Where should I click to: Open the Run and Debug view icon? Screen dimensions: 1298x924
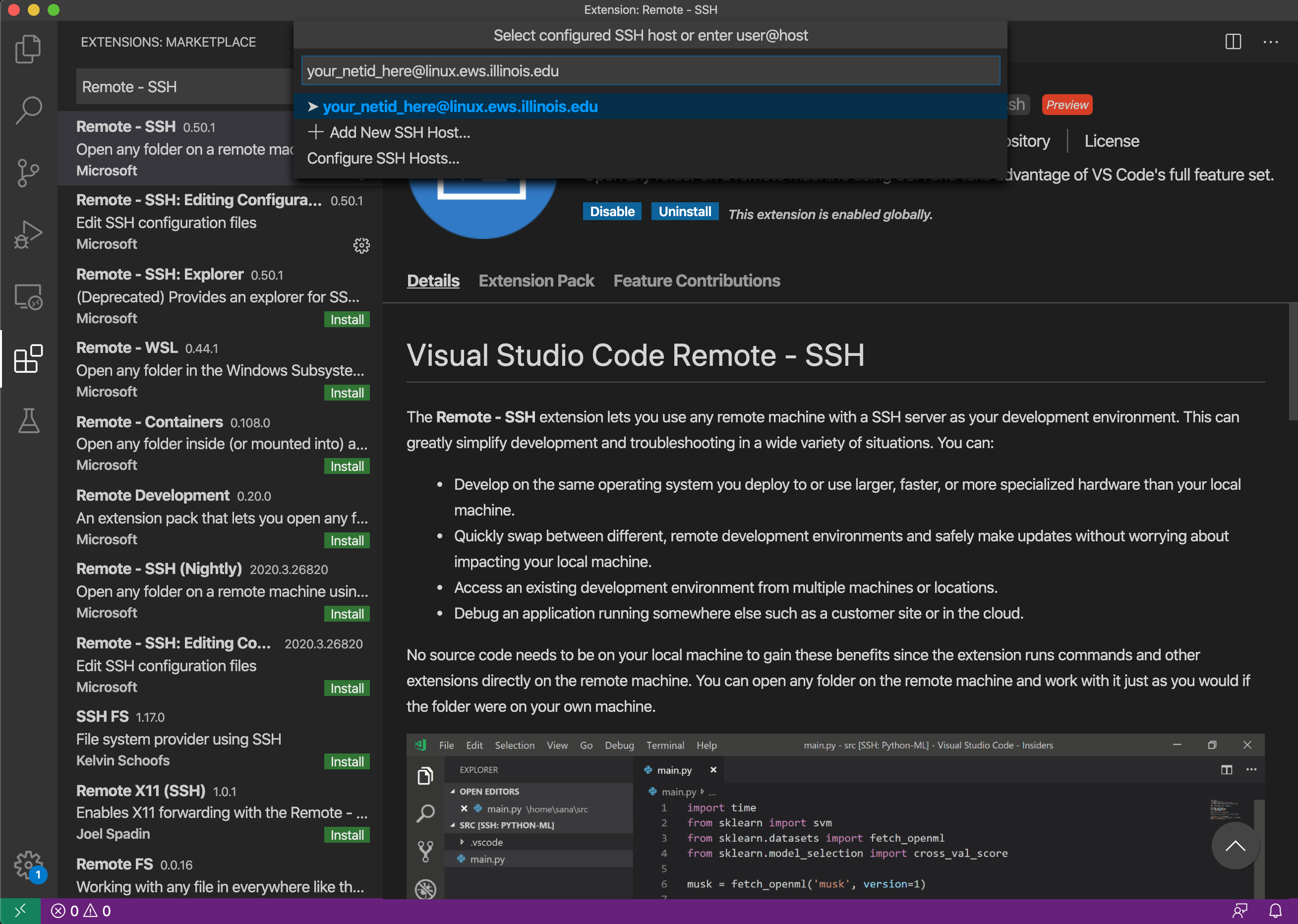[x=28, y=234]
